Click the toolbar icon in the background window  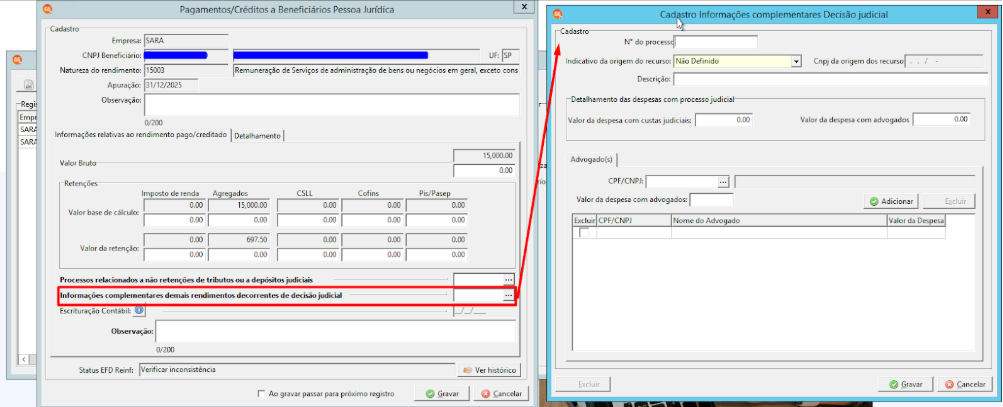click(x=29, y=84)
